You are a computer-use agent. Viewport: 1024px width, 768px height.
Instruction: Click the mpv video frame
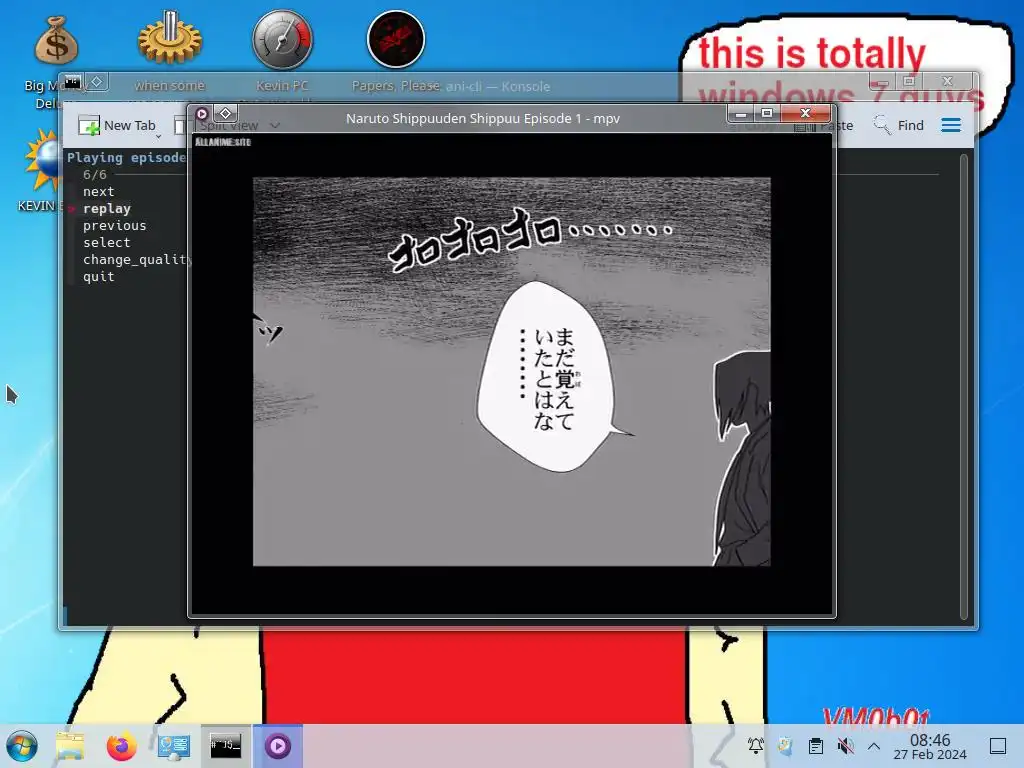(x=511, y=372)
